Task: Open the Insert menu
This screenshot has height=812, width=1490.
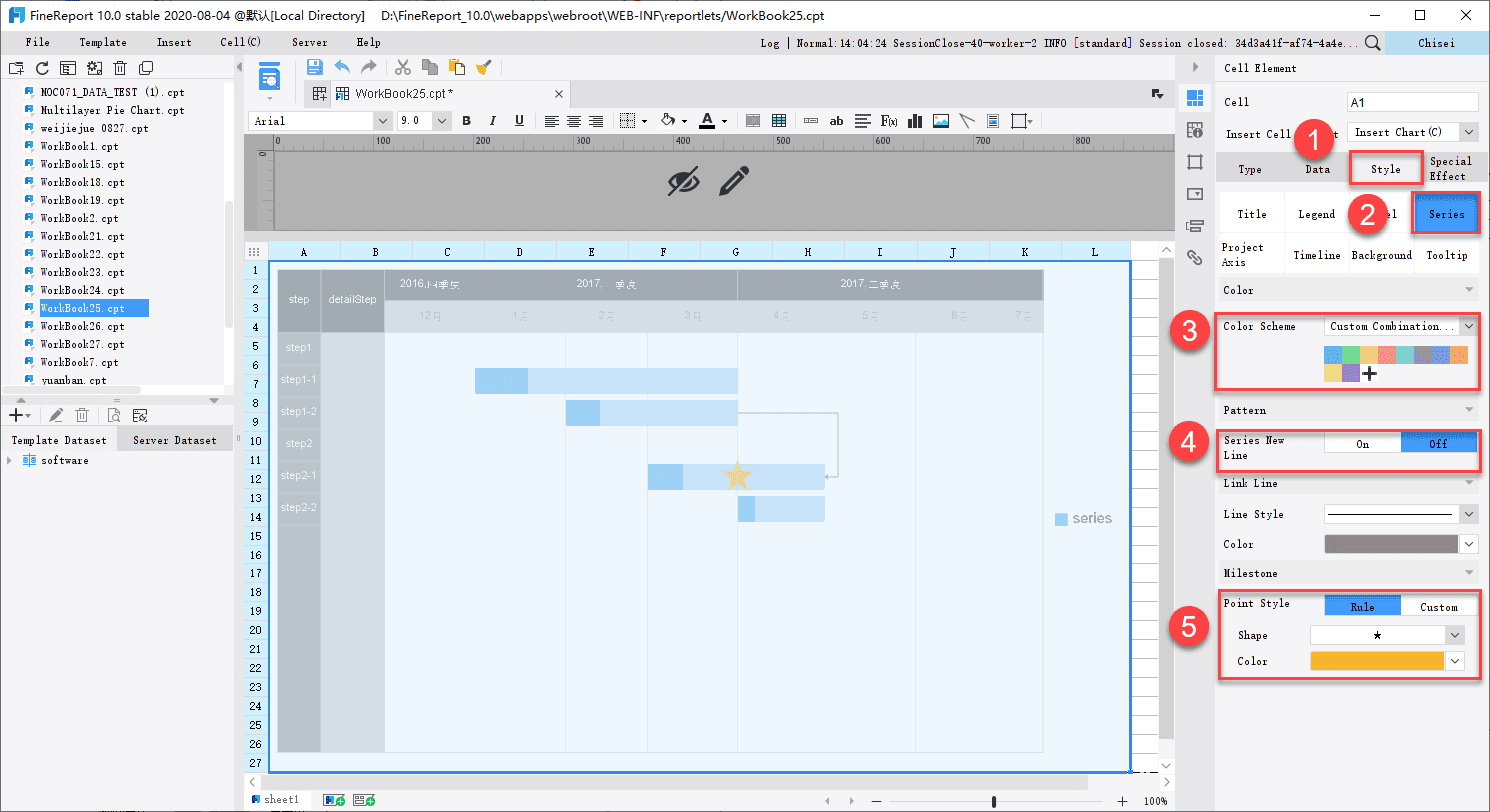Action: 174,43
